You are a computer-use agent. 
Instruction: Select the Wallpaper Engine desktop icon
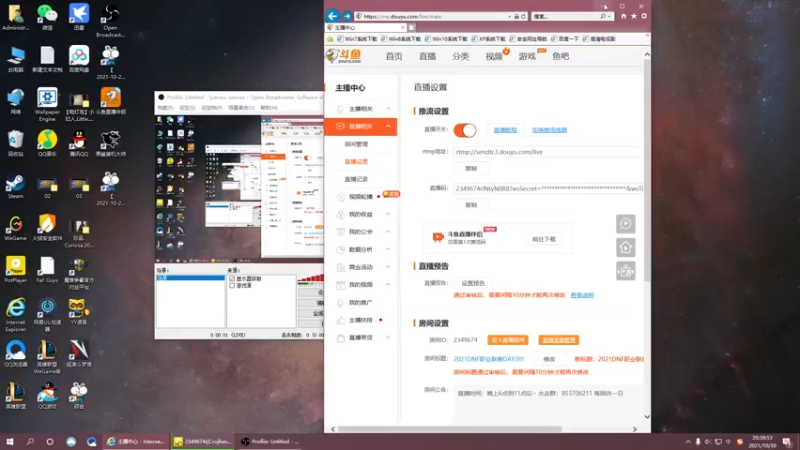pyautogui.click(x=47, y=104)
